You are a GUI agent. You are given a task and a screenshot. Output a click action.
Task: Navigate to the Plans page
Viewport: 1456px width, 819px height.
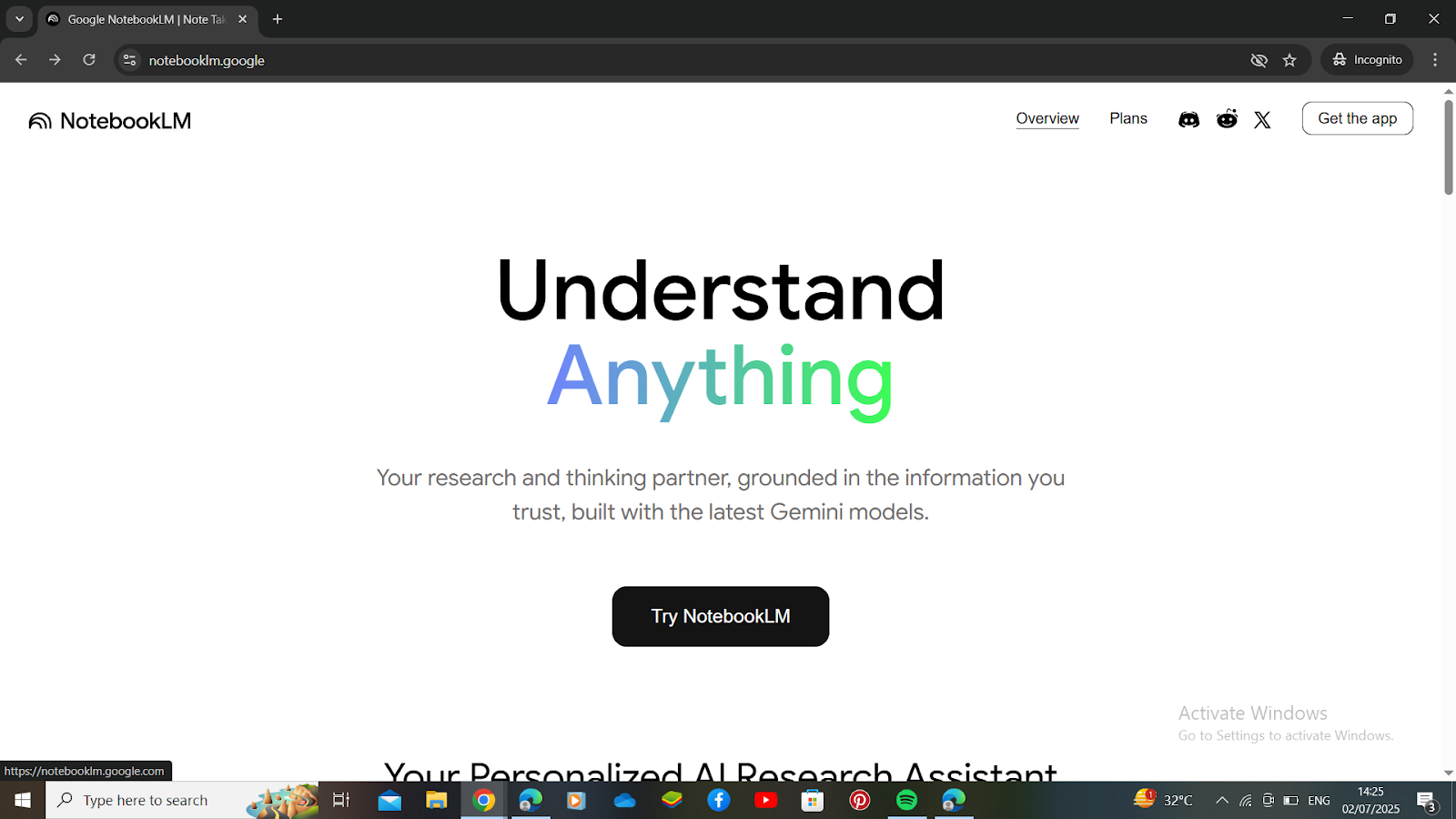tap(1127, 118)
